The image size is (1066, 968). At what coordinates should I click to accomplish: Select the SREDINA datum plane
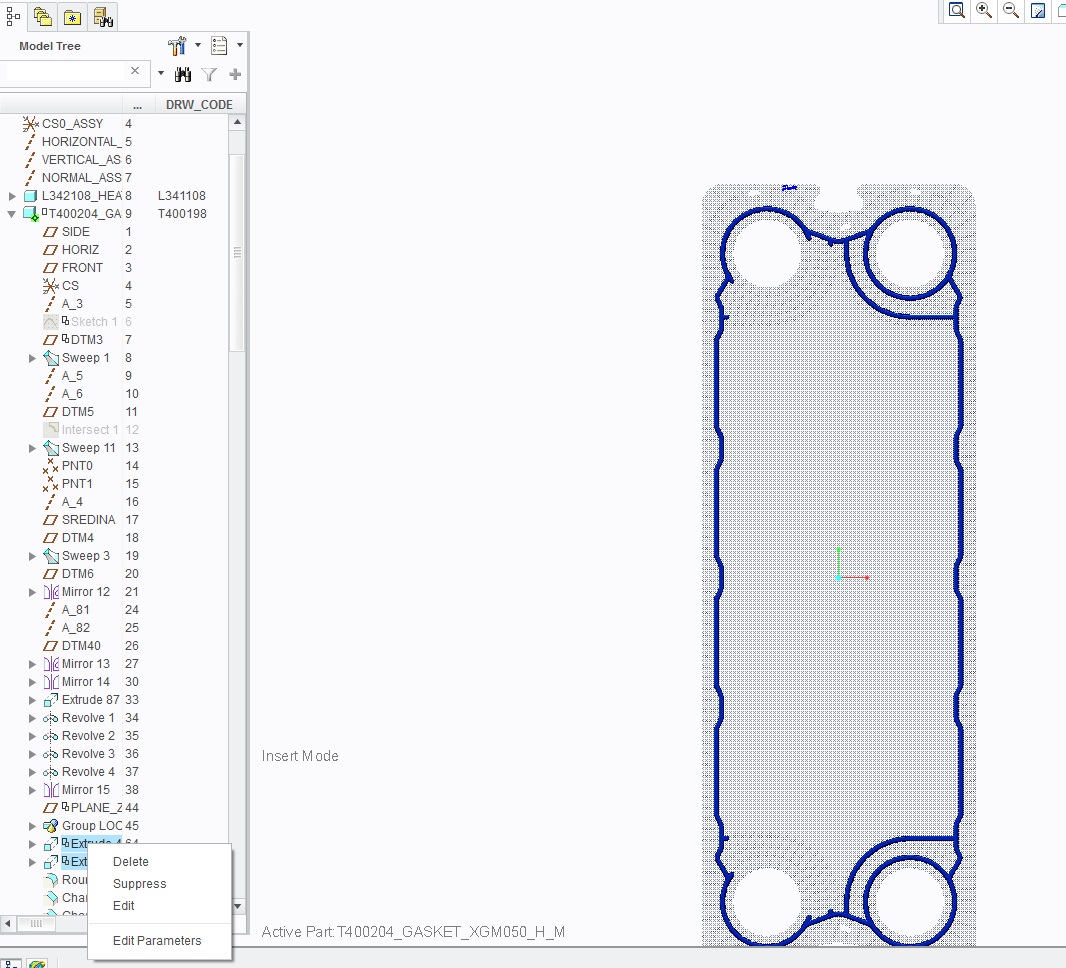tap(88, 520)
